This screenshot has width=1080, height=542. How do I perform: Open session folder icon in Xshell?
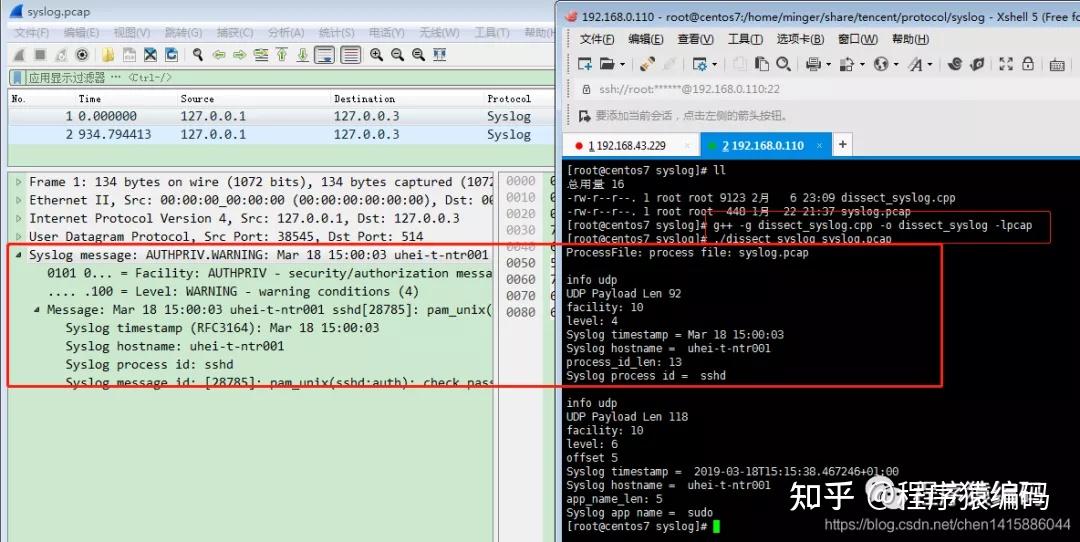[607, 64]
